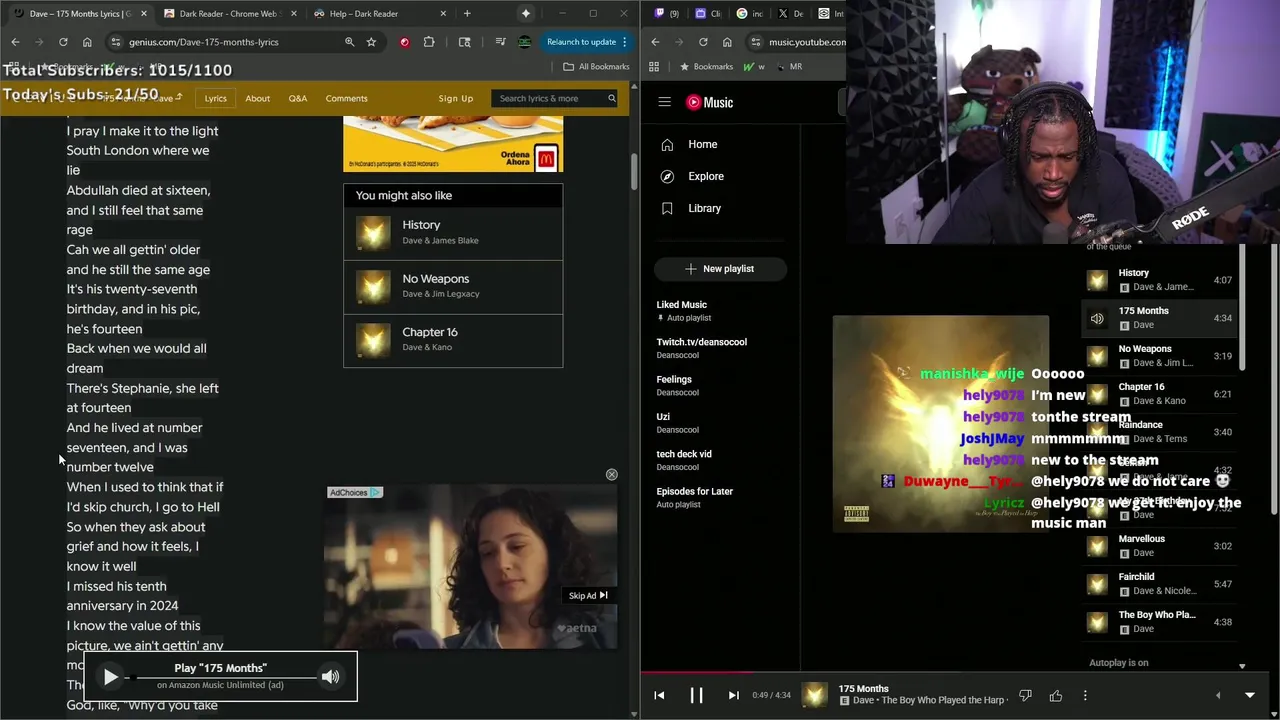Screen dimensions: 1280x720
Task: Play History in the queue
Action: pyautogui.click(x=1160, y=280)
